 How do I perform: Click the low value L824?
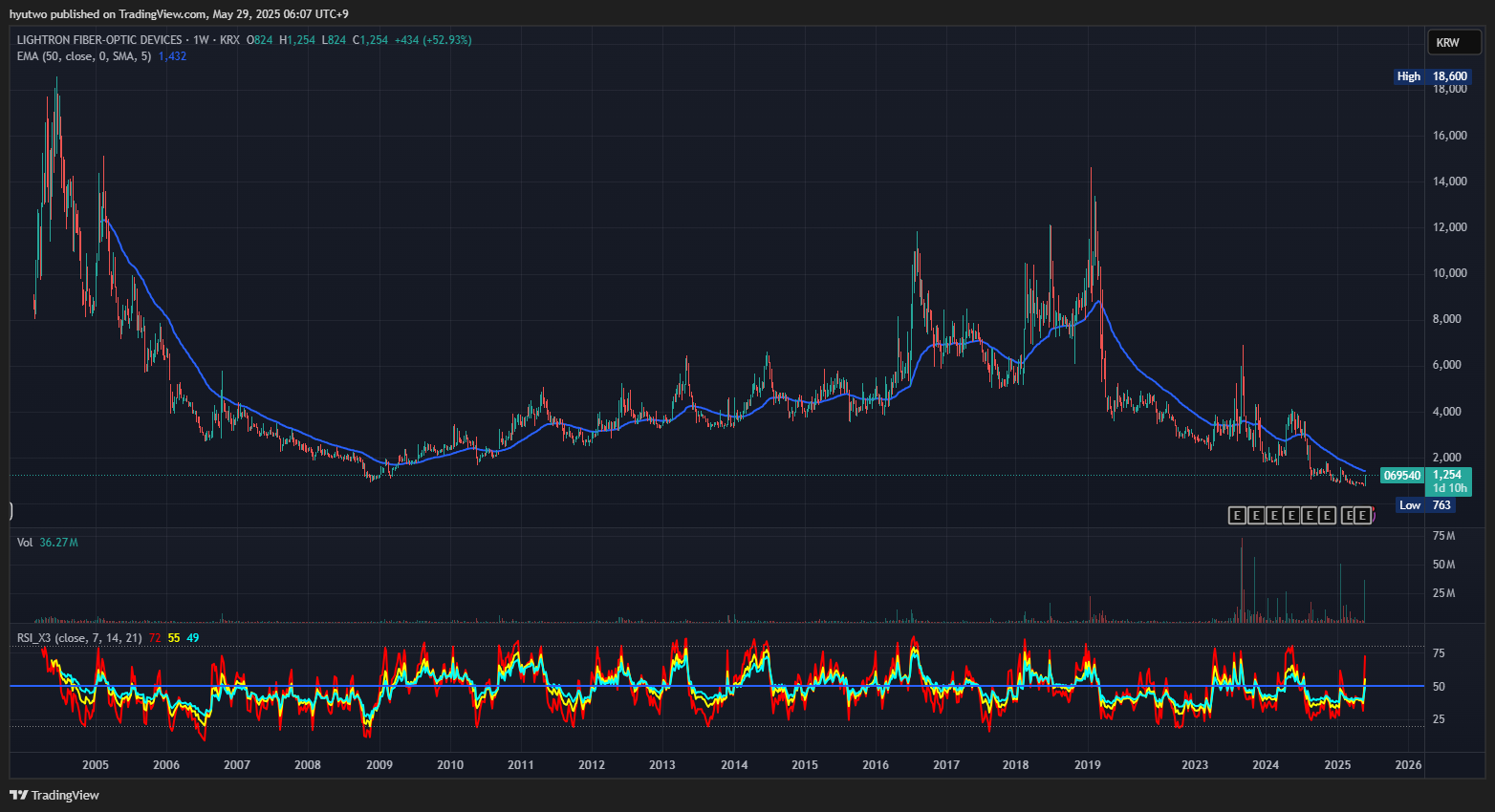[x=334, y=40]
